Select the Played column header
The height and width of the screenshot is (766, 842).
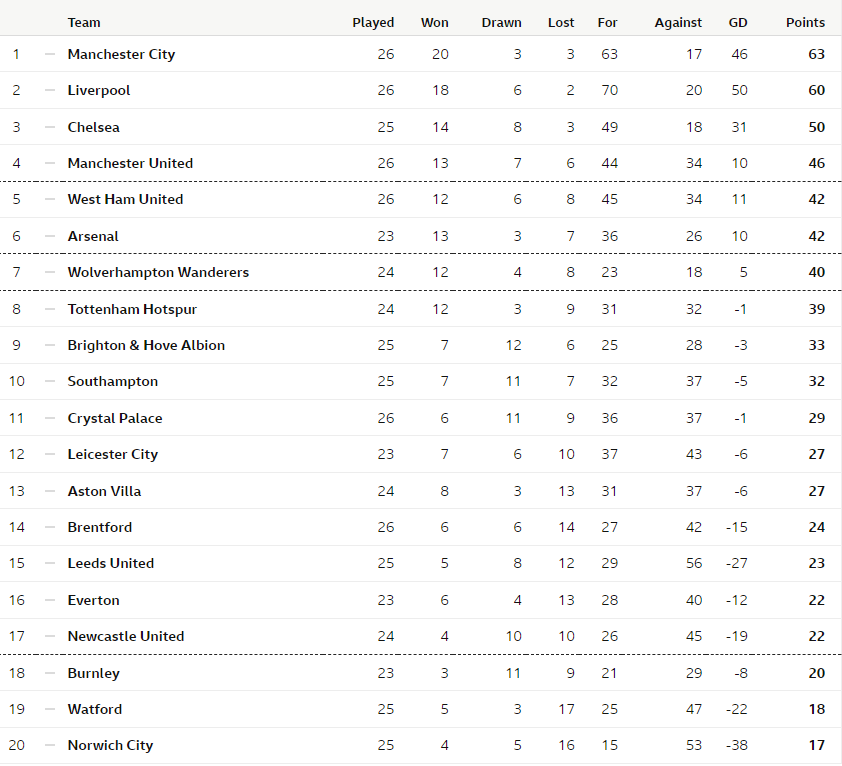point(373,23)
